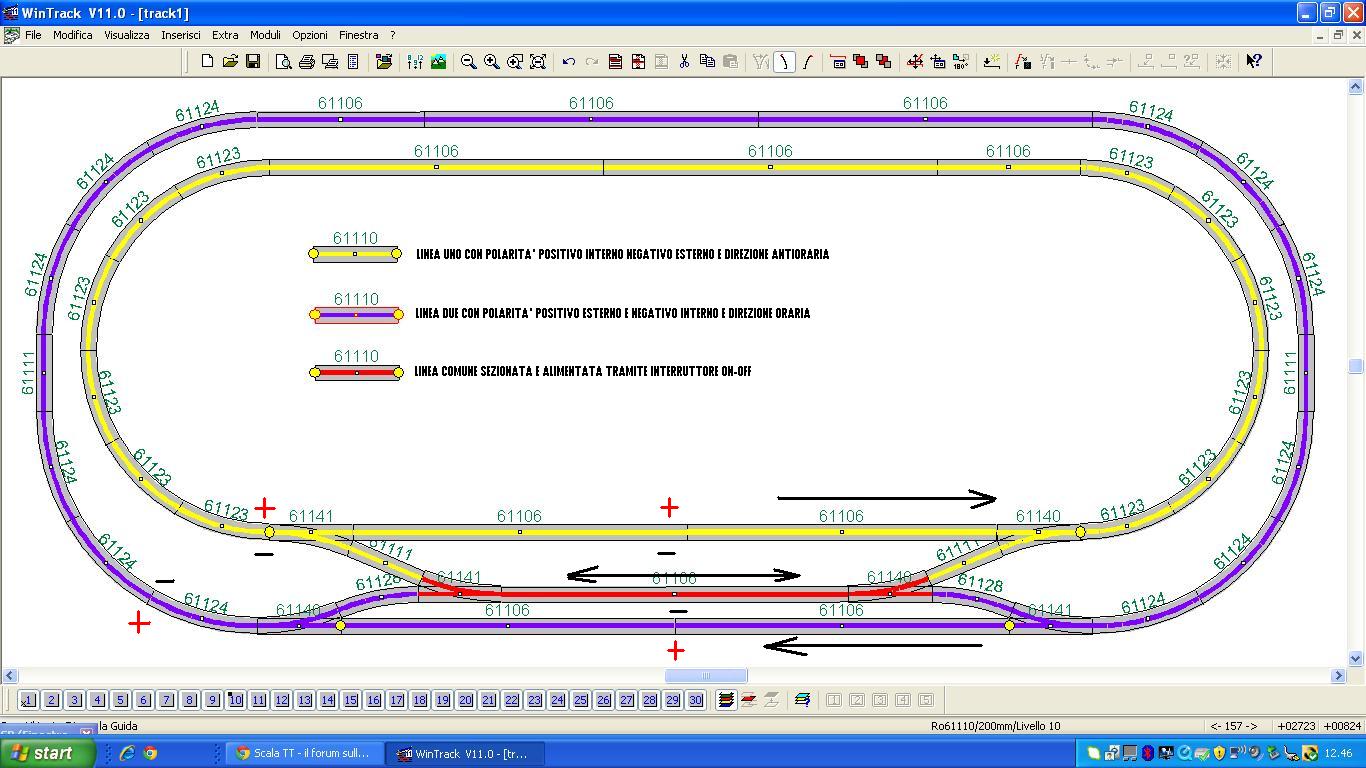Toggle layer 10 button

click(x=235, y=700)
